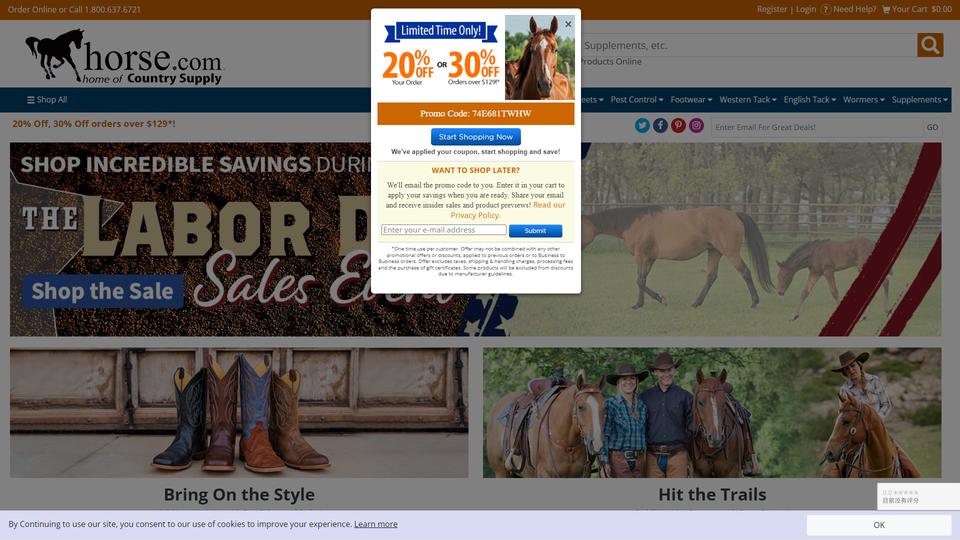Open the Facebook social icon
Screen dimensions: 960x540
tap(660, 126)
